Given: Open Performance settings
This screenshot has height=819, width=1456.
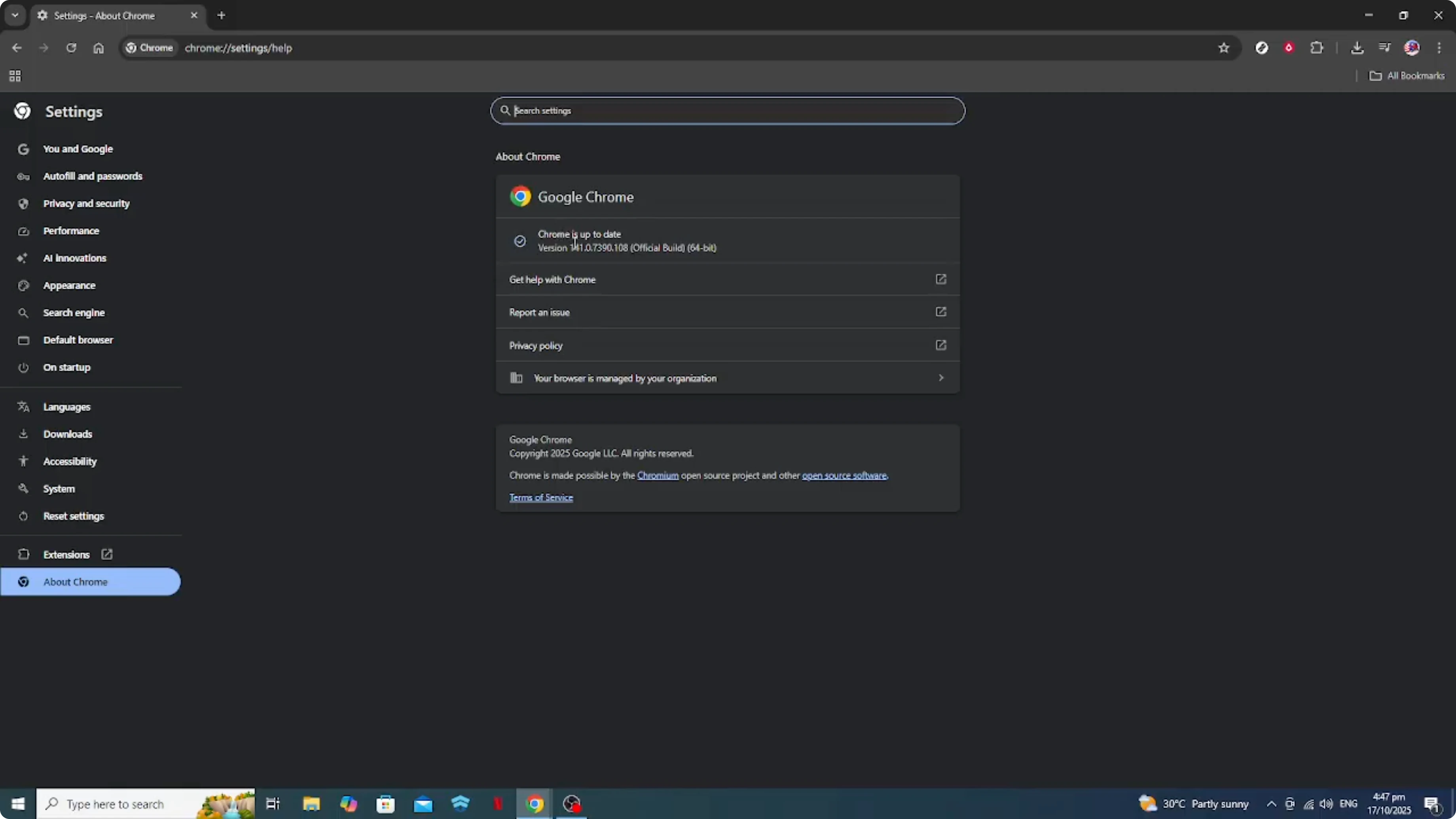Looking at the screenshot, I should point(71,231).
